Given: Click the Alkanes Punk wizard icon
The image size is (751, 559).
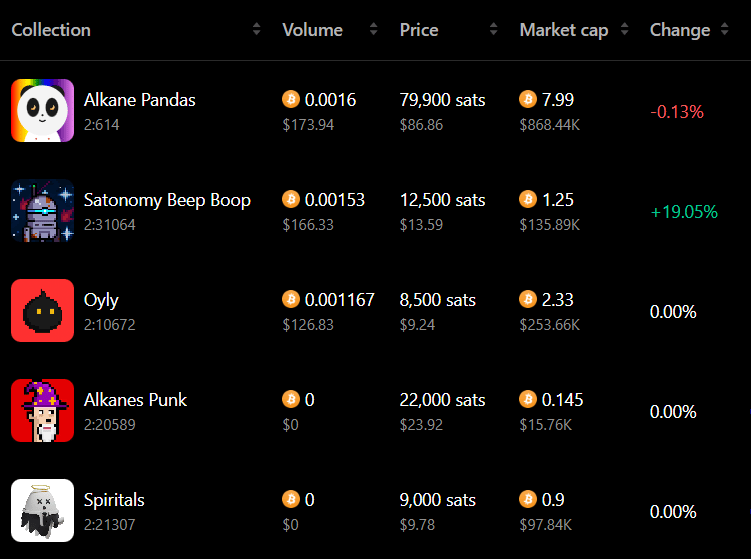Looking at the screenshot, I should 43,411.
